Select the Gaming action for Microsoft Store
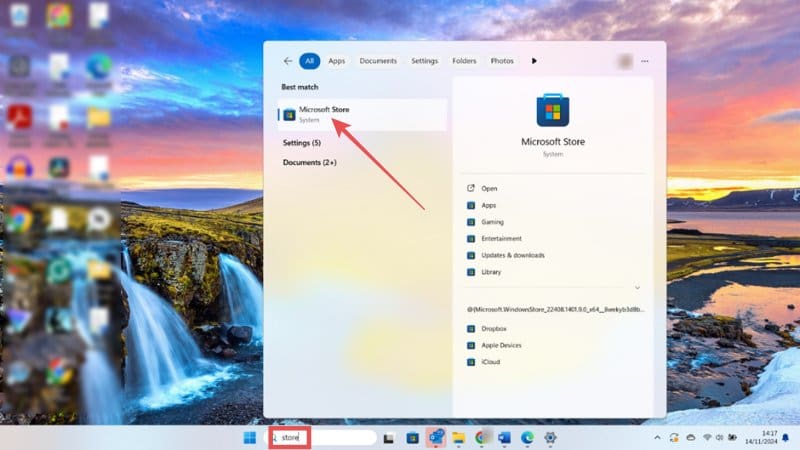 pos(492,222)
